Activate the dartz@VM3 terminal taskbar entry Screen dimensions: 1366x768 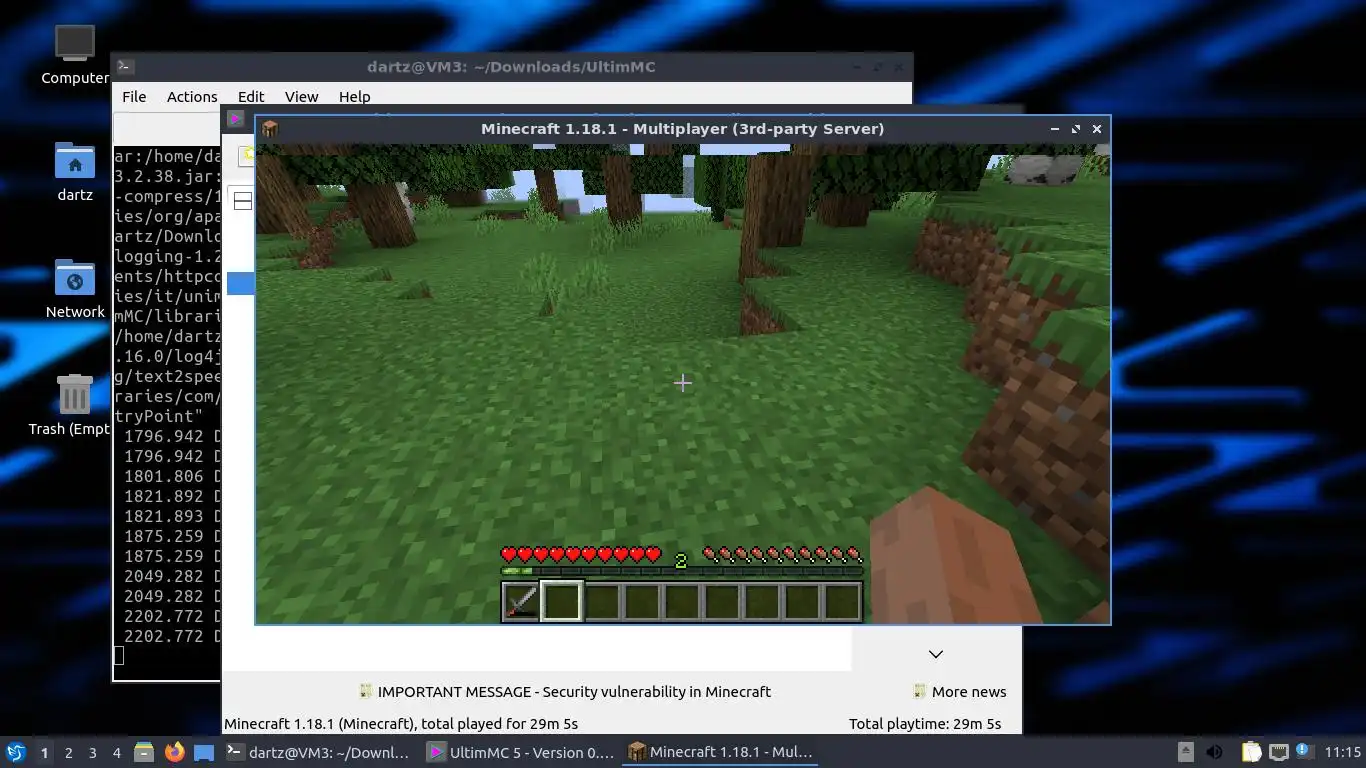click(319, 752)
